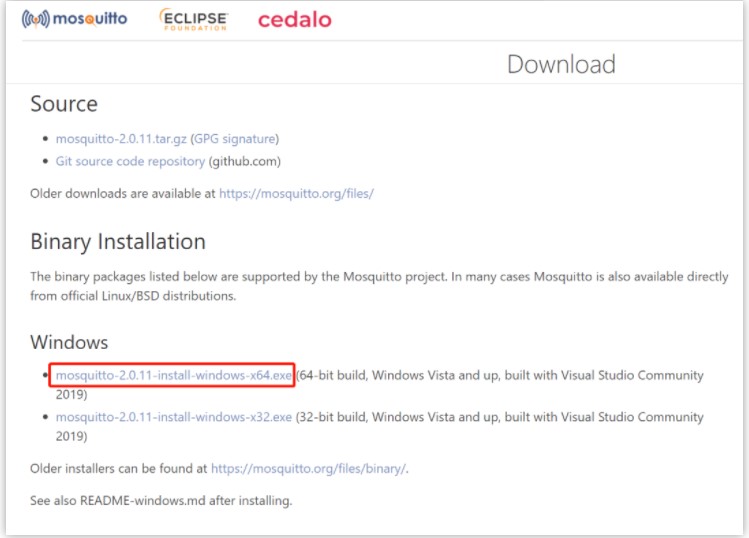Click the "(github.com)" text

245,161
